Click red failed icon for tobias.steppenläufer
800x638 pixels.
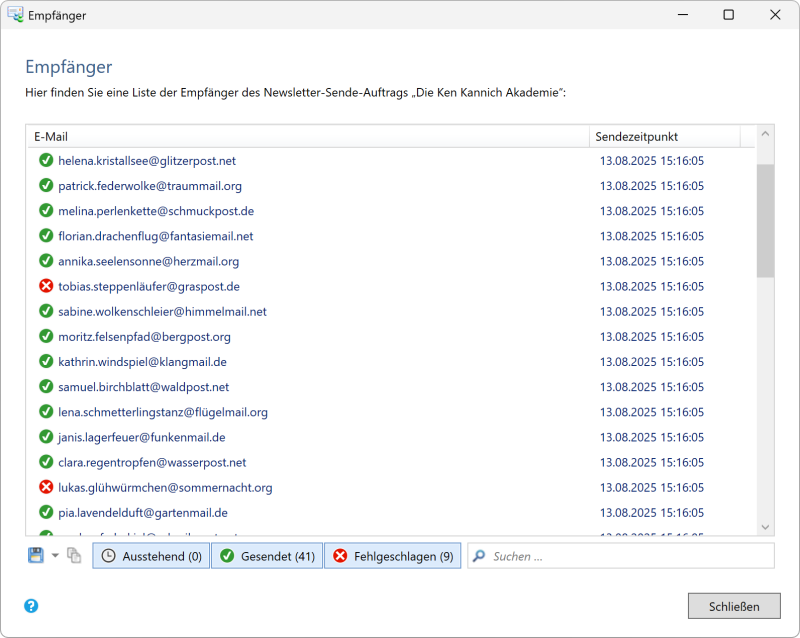point(46,286)
